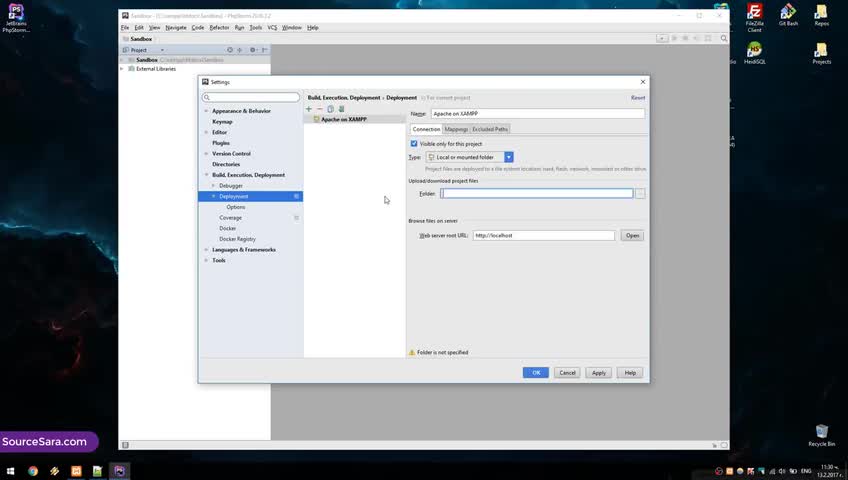Click the search magnifier in PhpStorm toolbar
848x480 pixels.
(x=724, y=38)
